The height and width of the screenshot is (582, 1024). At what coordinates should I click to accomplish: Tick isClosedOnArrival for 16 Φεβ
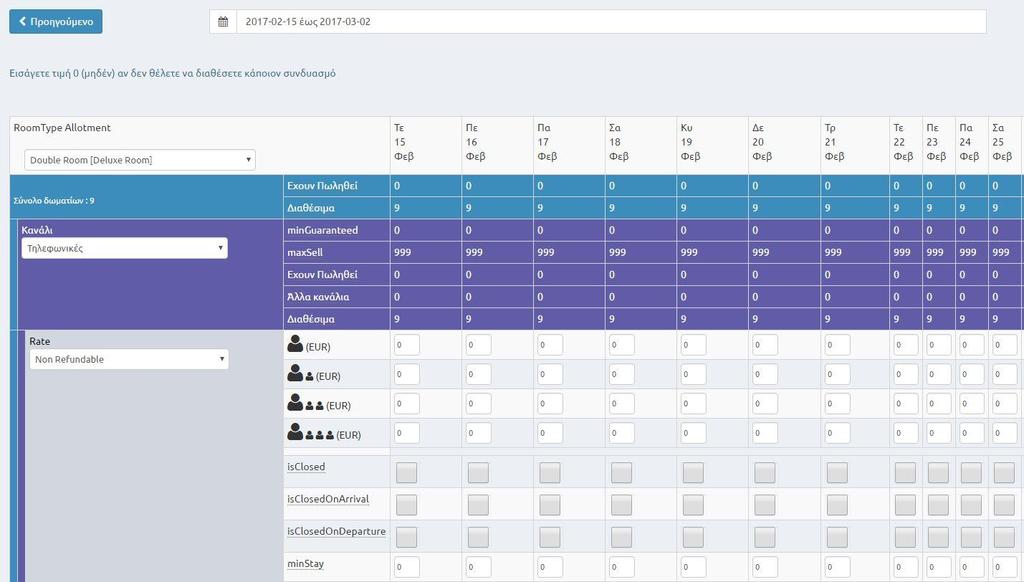pos(478,504)
